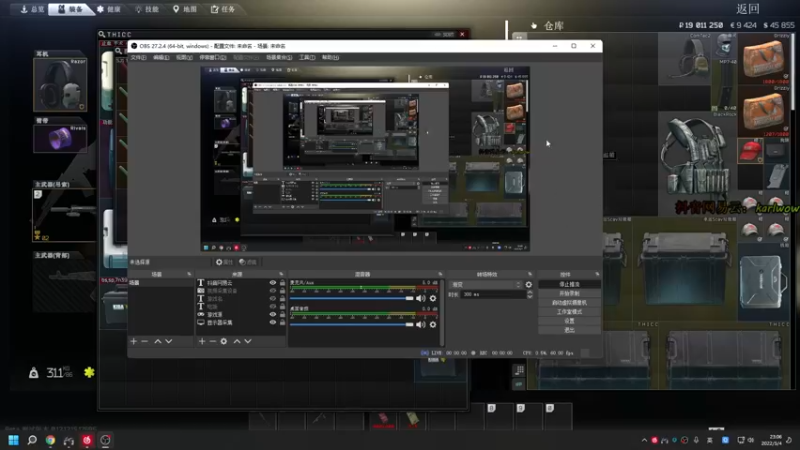
Task: Pop out the 混音器 dock panel
Action: pos(440,274)
